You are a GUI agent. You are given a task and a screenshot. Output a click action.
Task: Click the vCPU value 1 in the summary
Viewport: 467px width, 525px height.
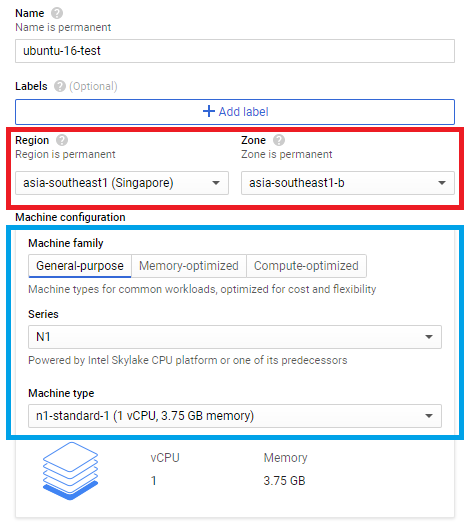[154, 481]
